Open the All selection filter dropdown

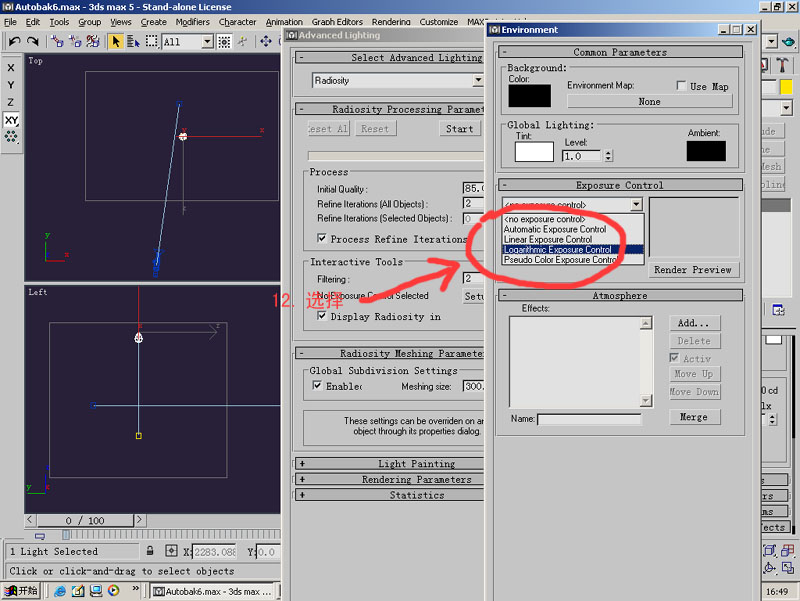(207, 41)
